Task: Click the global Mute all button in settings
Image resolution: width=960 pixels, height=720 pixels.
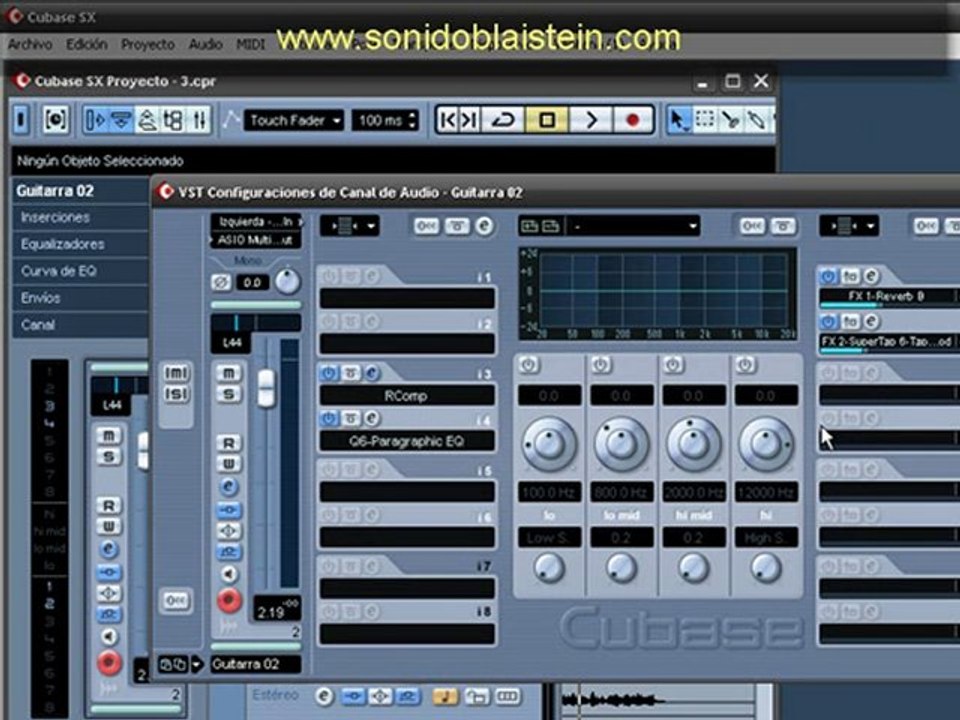Action: coord(176,373)
